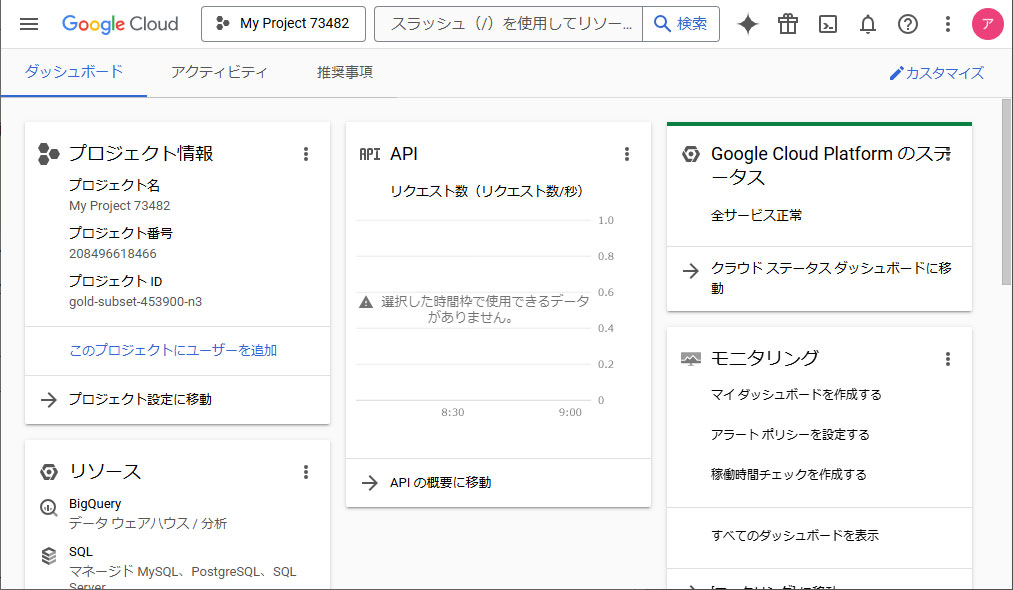The width and height of the screenshot is (1013, 590).
Task: Click the arrow beside クラウド ステータス ダッシュボード
Action: 691,271
